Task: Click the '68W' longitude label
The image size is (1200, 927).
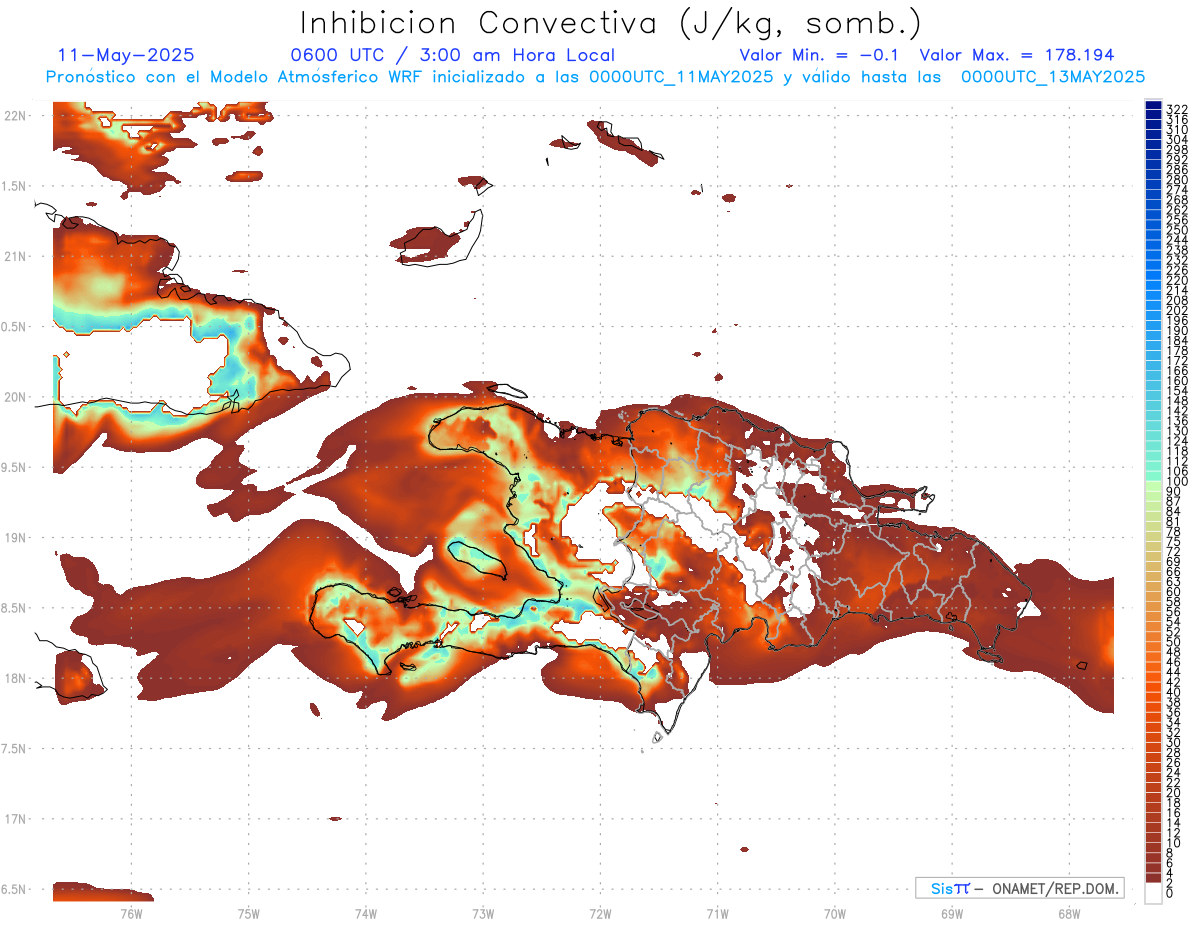Action: [x=1069, y=913]
